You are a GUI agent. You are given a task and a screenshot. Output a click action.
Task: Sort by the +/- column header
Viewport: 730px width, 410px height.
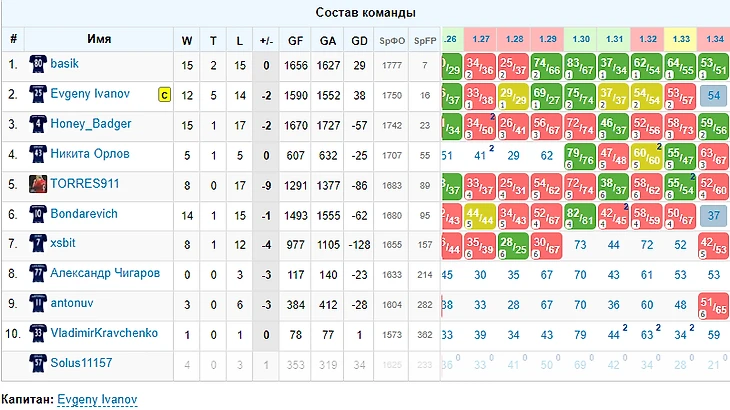pos(265,40)
